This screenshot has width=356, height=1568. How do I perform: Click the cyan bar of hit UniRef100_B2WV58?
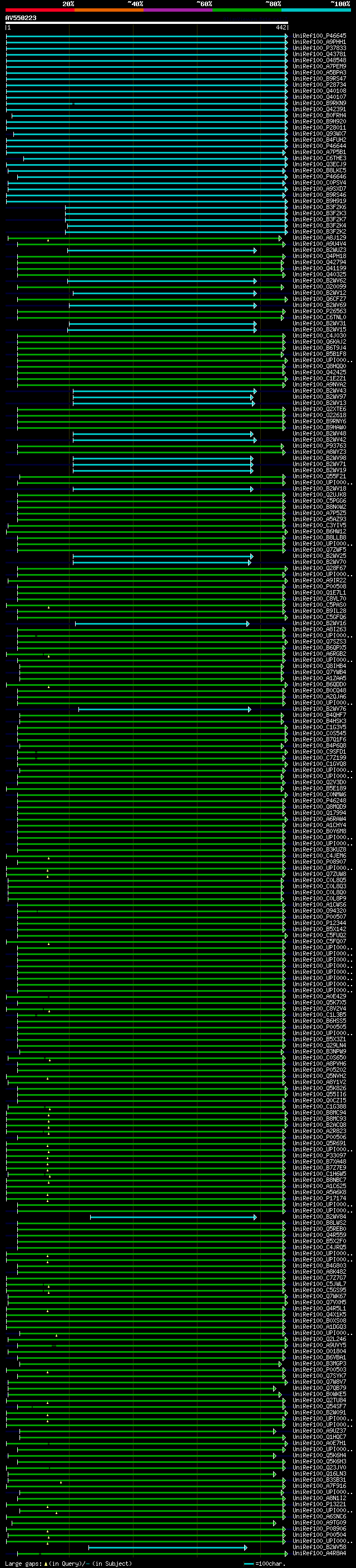(x=168, y=1547)
